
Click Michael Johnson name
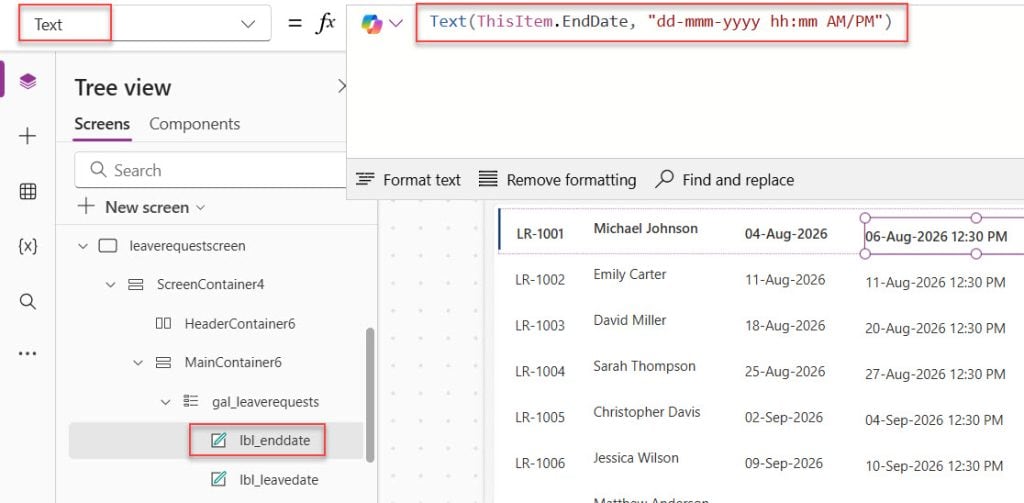tap(645, 228)
